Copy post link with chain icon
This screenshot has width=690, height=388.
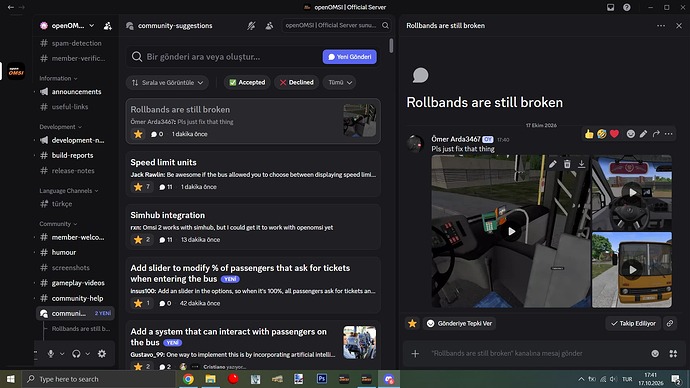(x=670, y=323)
